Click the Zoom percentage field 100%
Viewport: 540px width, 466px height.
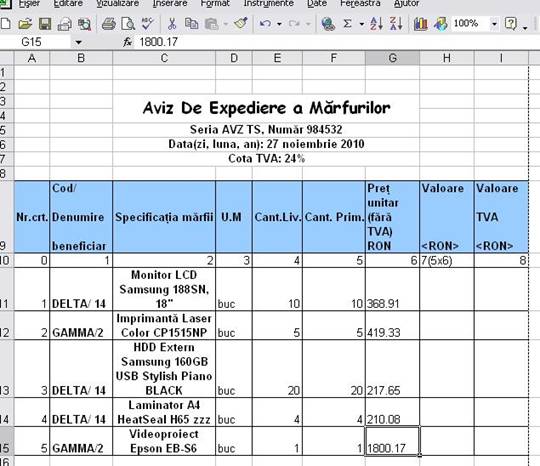coord(471,24)
